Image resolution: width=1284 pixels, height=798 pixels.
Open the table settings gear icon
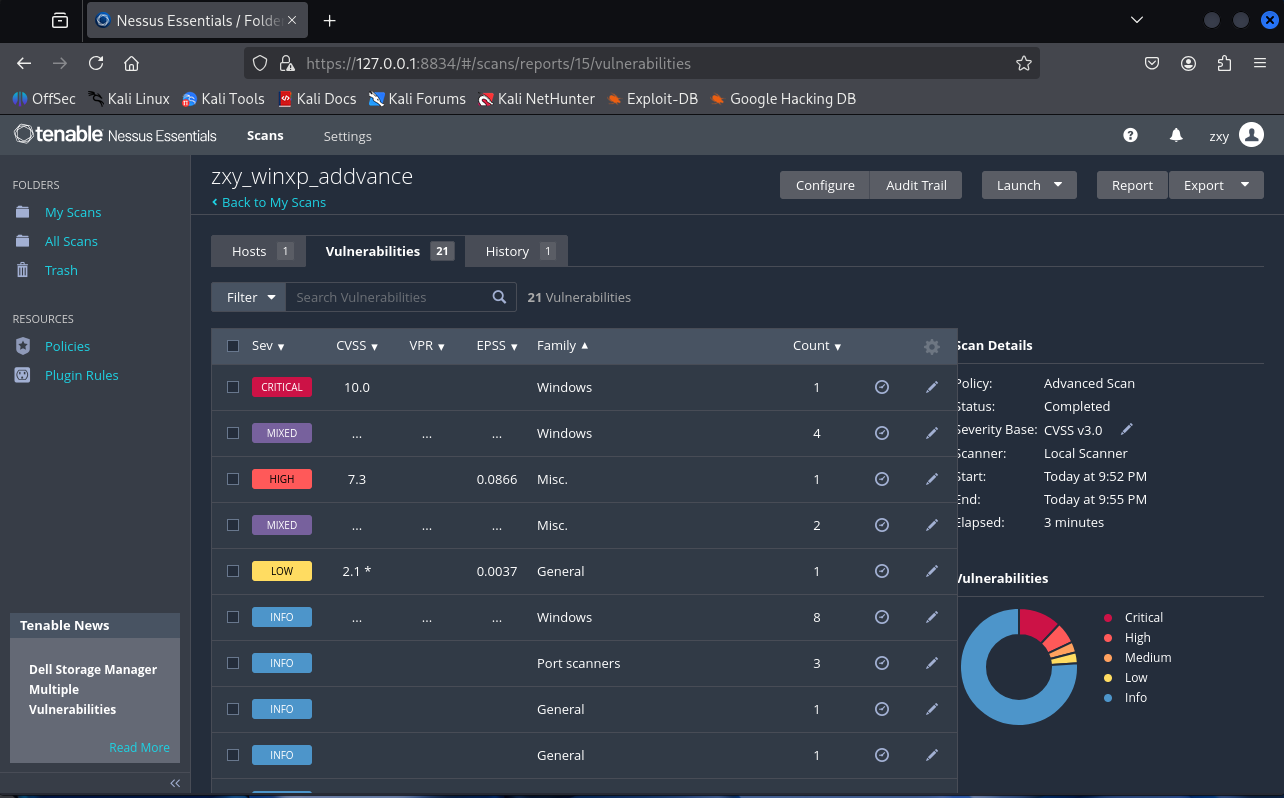pyautogui.click(x=932, y=346)
